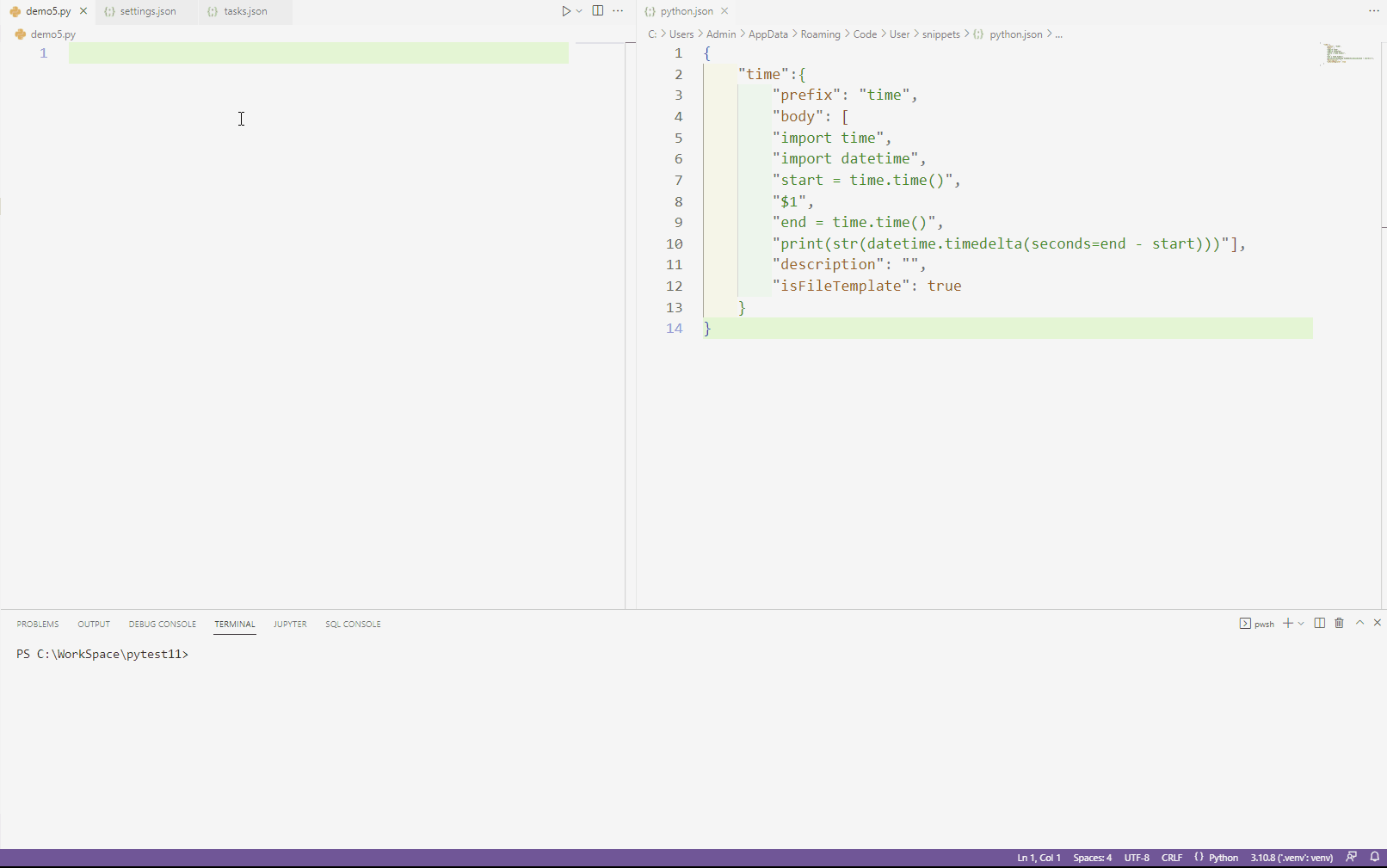Select the DEBUG CONSOLE panel tab
The height and width of the screenshot is (868, 1387).
[x=162, y=624]
